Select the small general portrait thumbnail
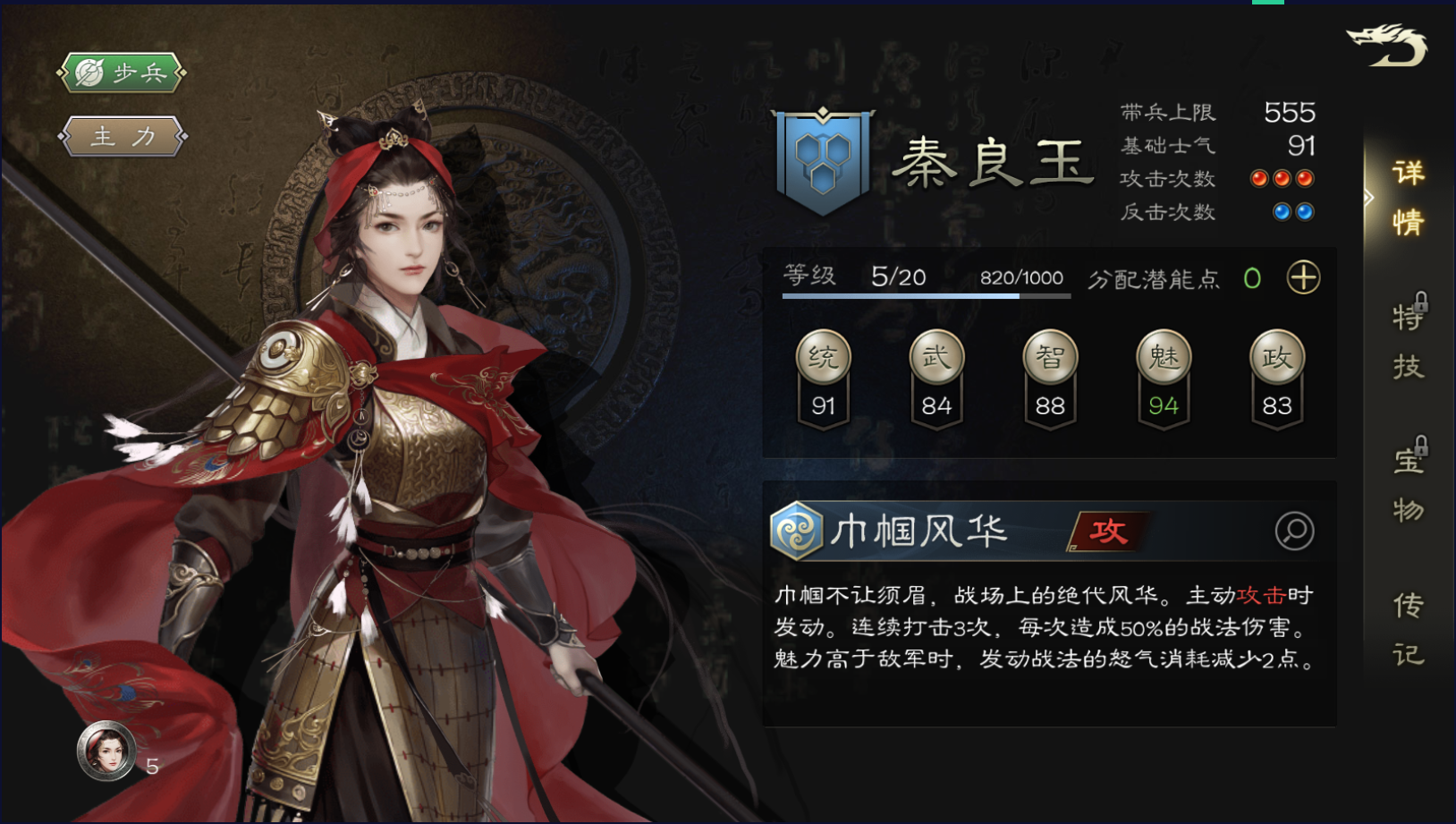Screen dimensions: 1456x824 coord(106,751)
